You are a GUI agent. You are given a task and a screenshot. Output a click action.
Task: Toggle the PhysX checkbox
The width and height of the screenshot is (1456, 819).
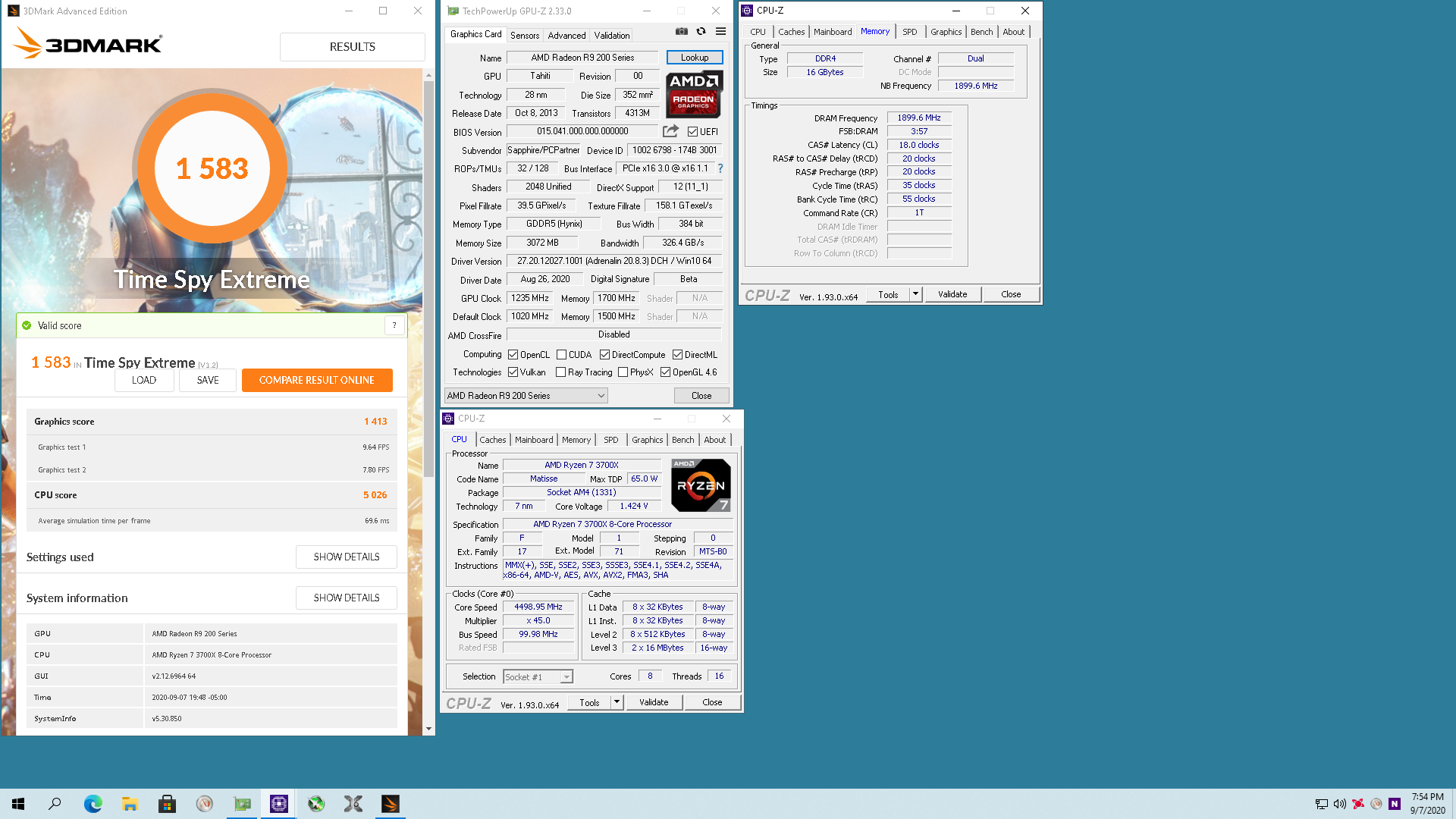pos(623,372)
